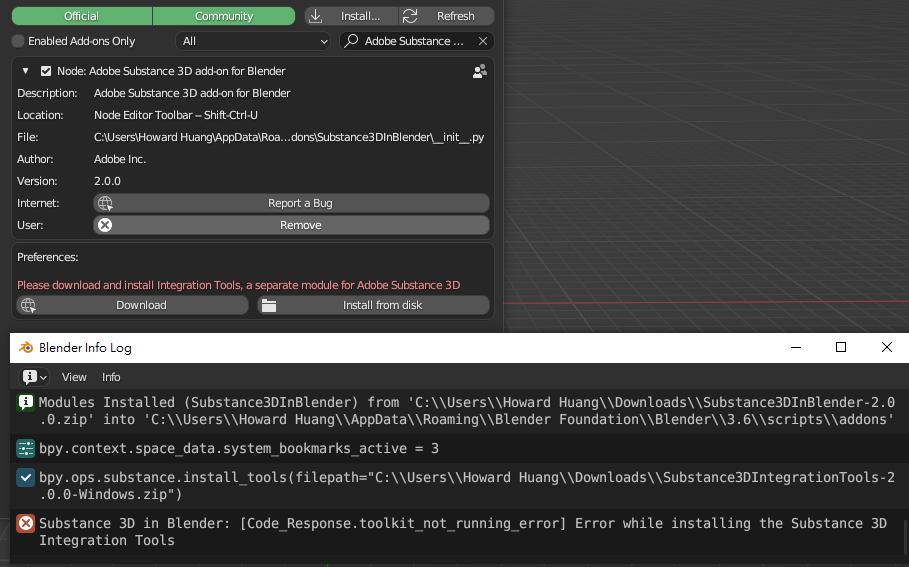Click Download for Integration Tools
Screen dimensions: 909x567
132,306
